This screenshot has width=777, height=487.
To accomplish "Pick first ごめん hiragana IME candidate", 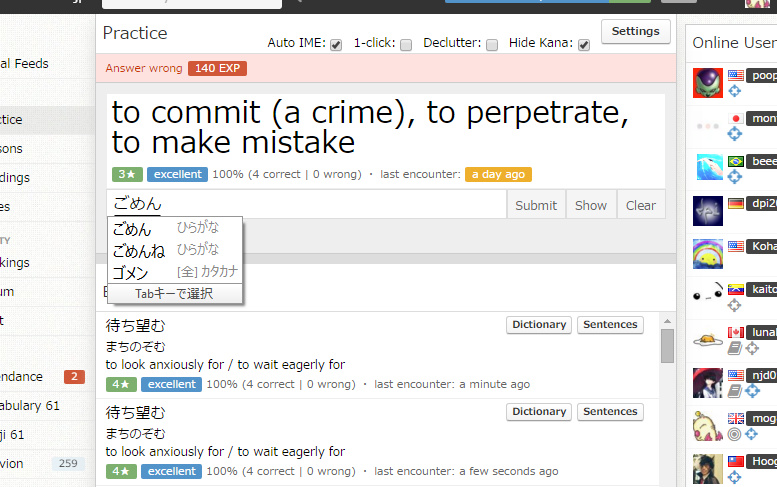I will (x=132, y=229).
